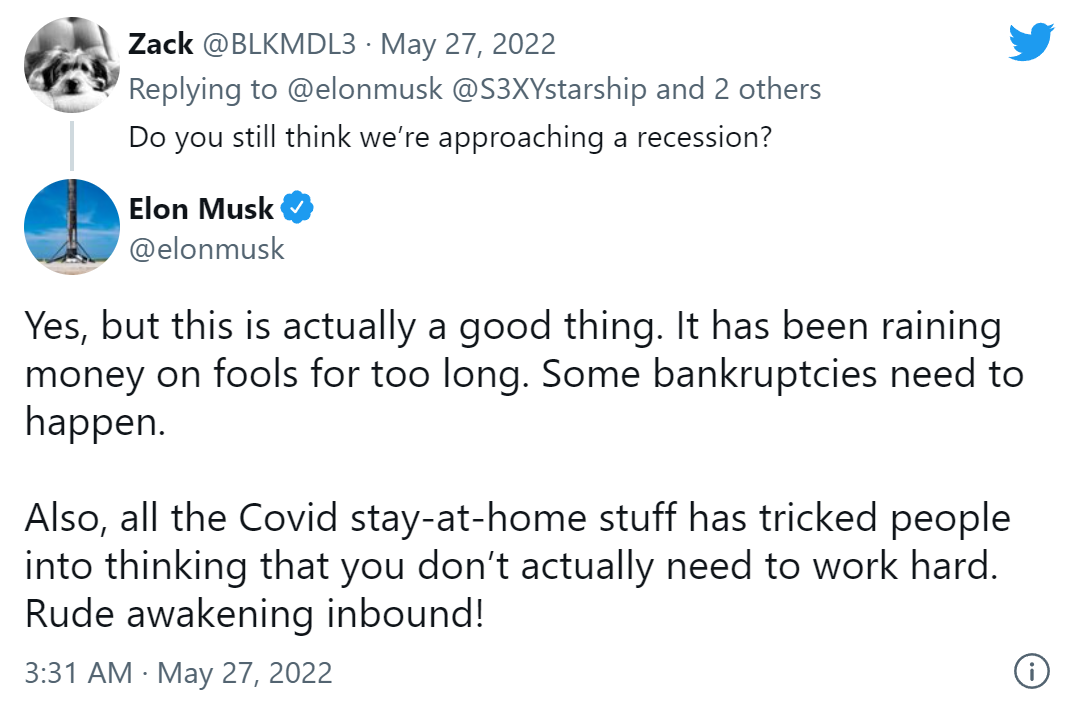Click the 'Rude awakening inbound!' sentence
This screenshot has height=706, width=1080.
tap(254, 614)
